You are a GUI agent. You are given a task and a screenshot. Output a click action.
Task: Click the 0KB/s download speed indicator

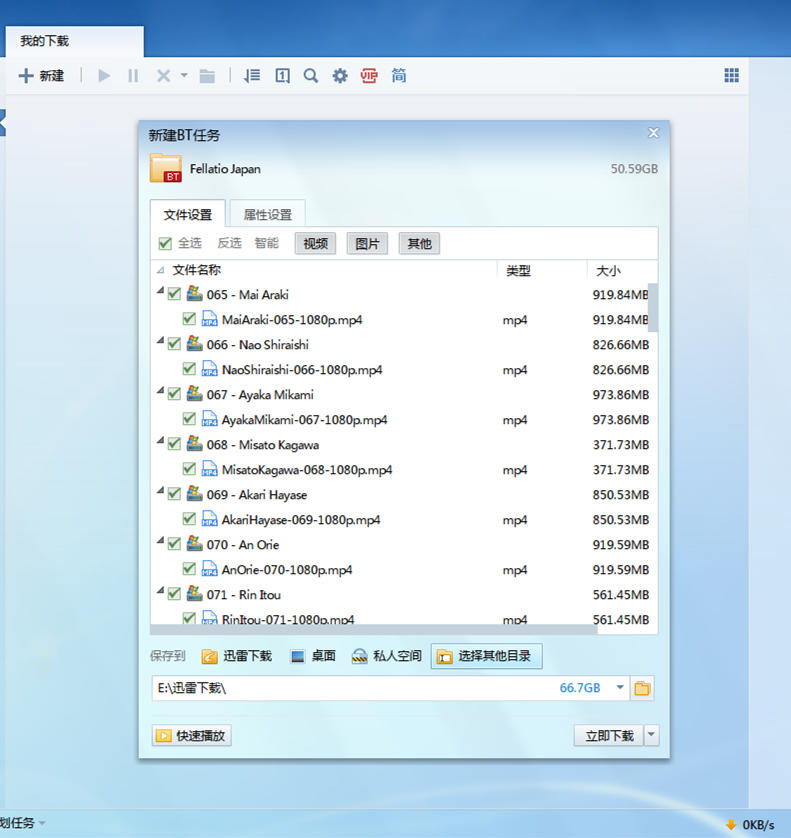(x=750, y=824)
